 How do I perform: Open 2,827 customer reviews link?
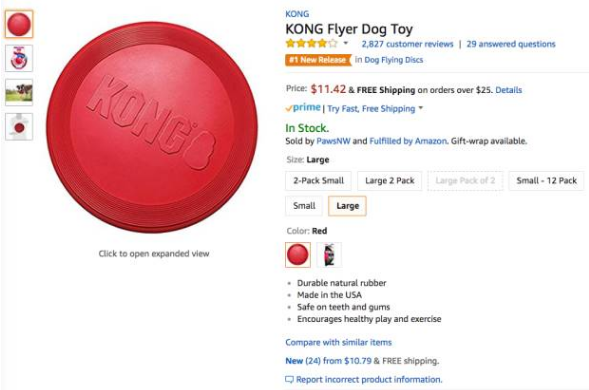coord(407,44)
